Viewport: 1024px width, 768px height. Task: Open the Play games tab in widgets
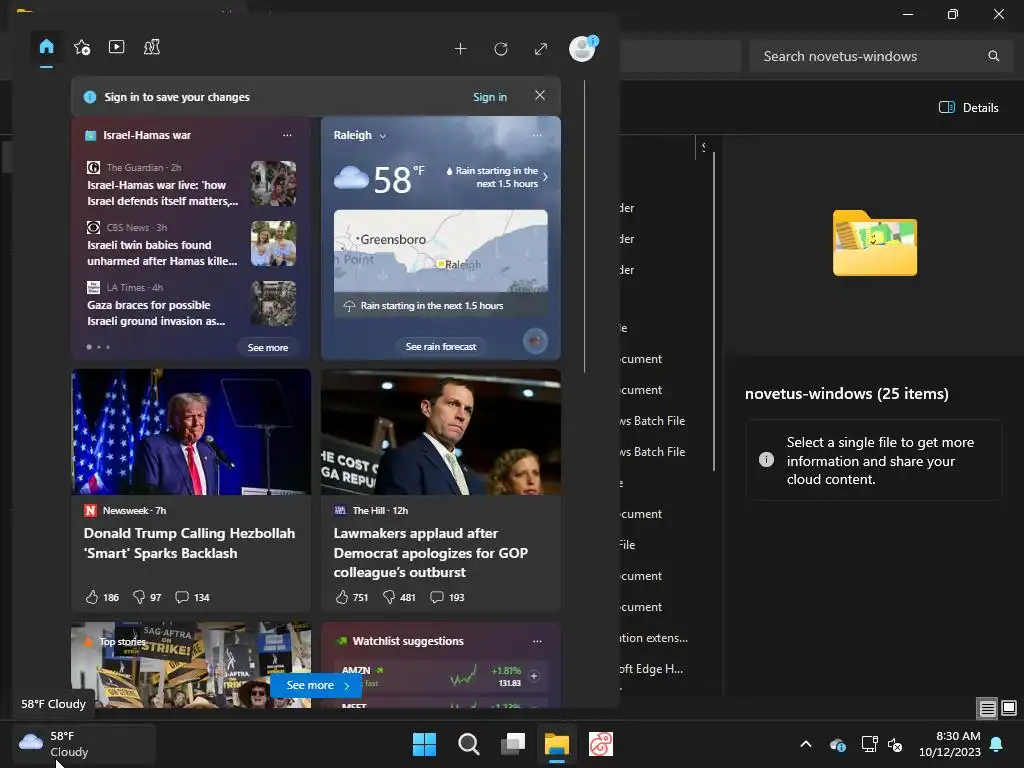pyautogui.click(x=152, y=47)
